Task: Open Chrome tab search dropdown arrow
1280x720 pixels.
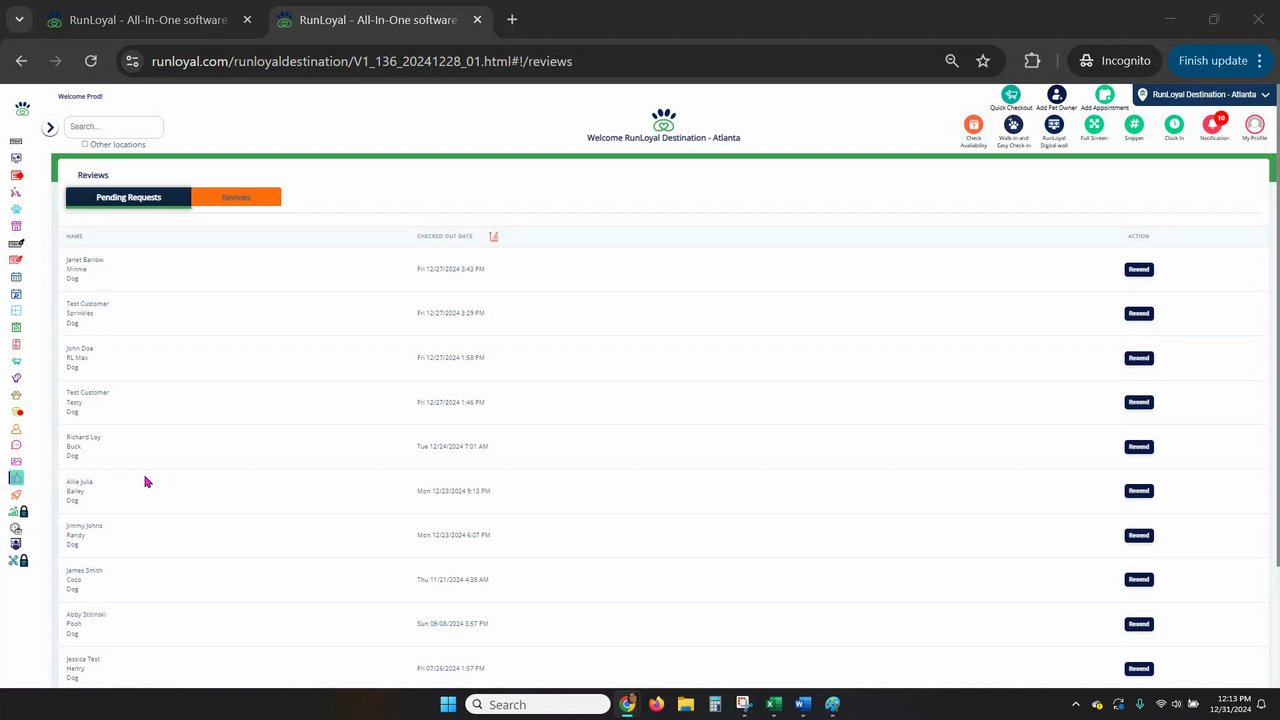Action: pos(19,19)
